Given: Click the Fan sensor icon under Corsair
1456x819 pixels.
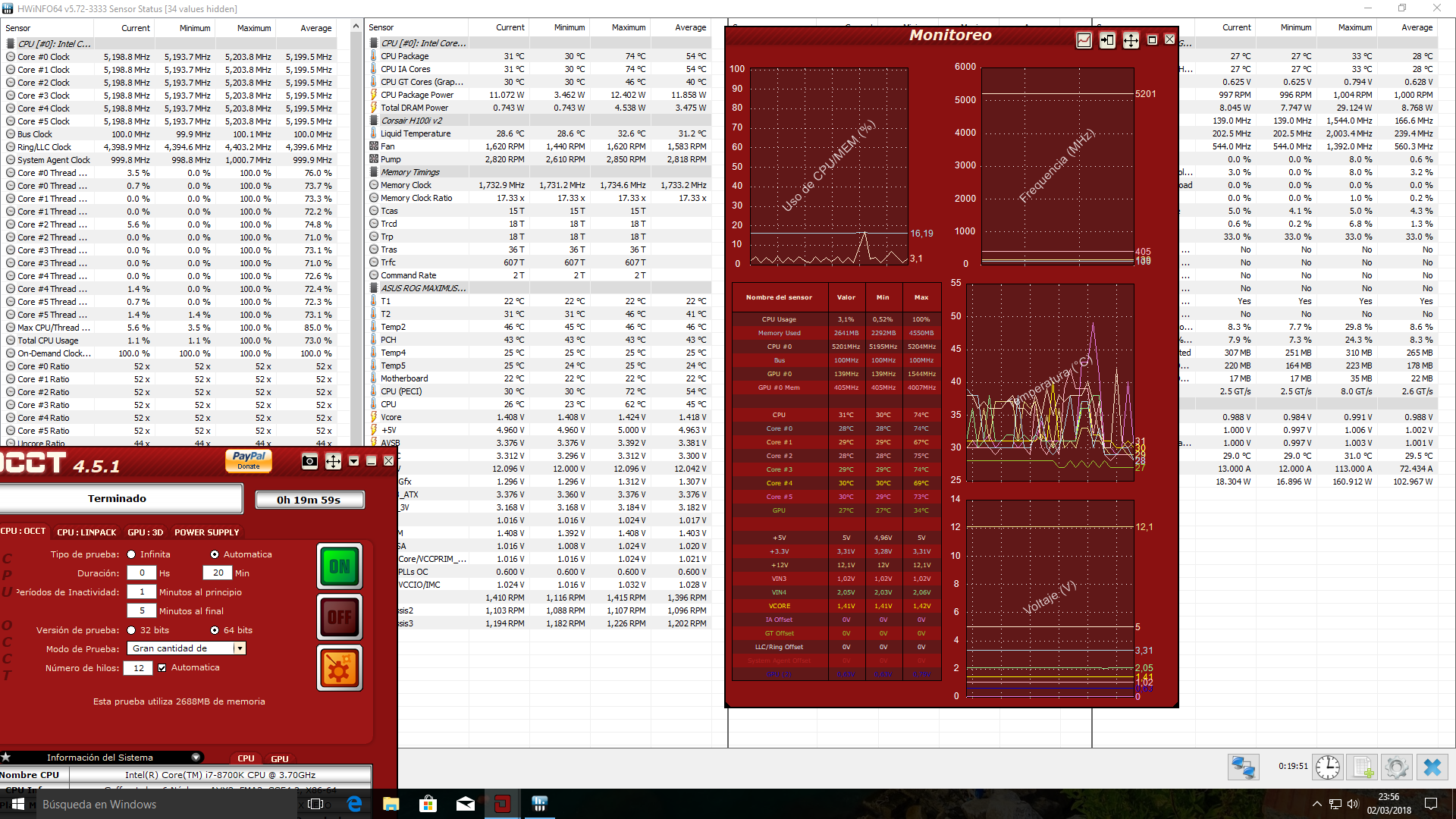Looking at the screenshot, I should pos(374,146).
